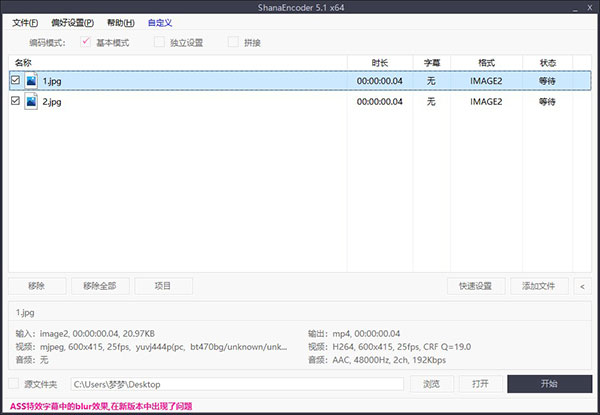Click the 打开 button
This screenshot has height=415, width=600.
pyautogui.click(x=481, y=384)
